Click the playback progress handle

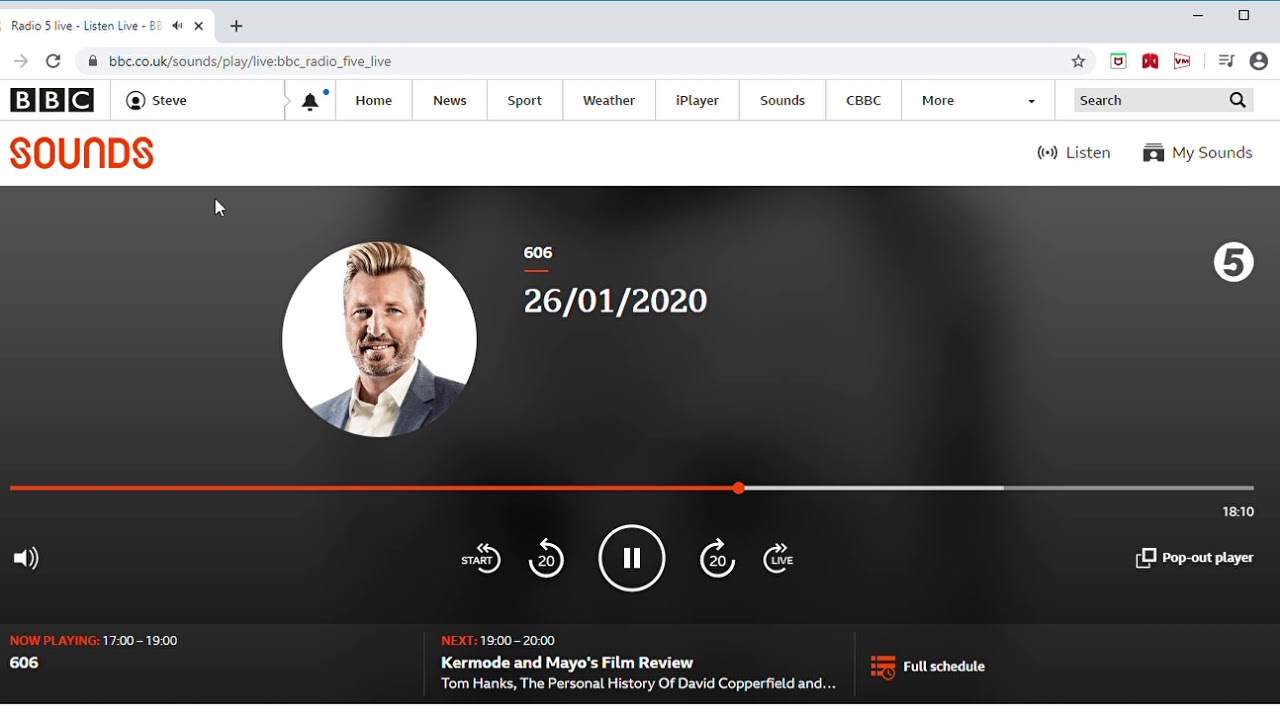[738, 488]
